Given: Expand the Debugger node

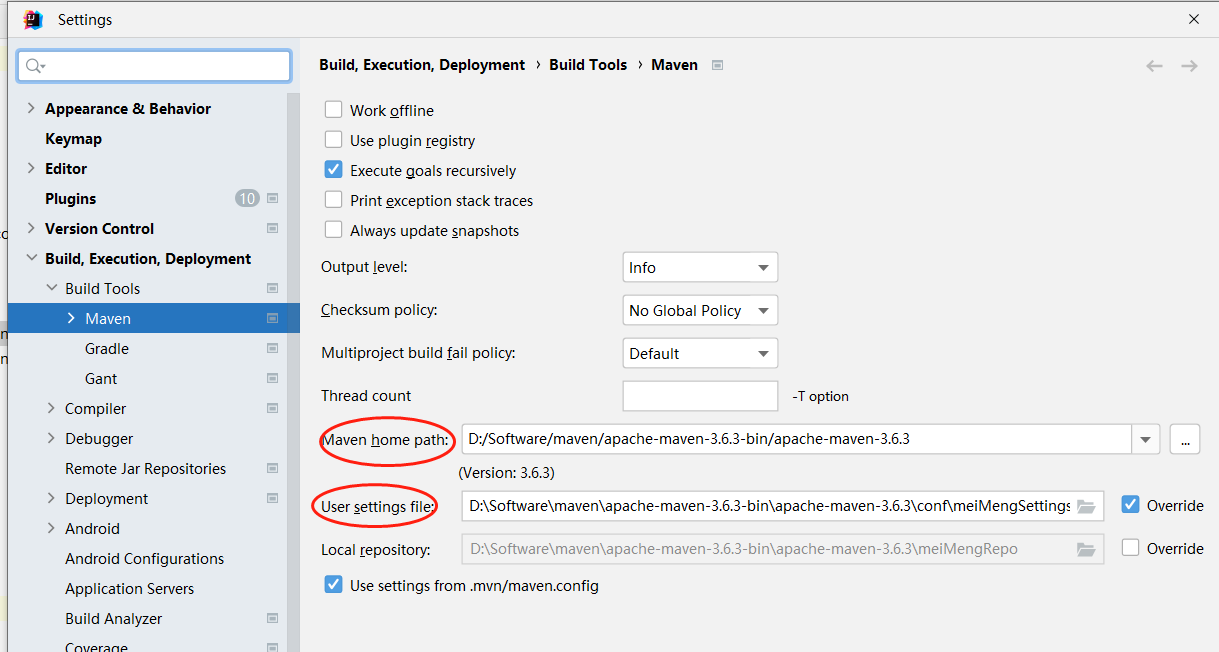Looking at the screenshot, I should (x=51, y=438).
